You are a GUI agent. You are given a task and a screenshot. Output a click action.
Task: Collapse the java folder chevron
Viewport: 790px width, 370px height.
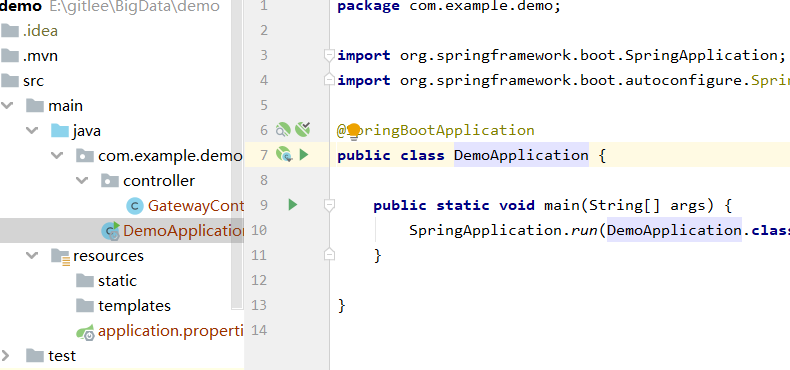pyautogui.click(x=32, y=131)
